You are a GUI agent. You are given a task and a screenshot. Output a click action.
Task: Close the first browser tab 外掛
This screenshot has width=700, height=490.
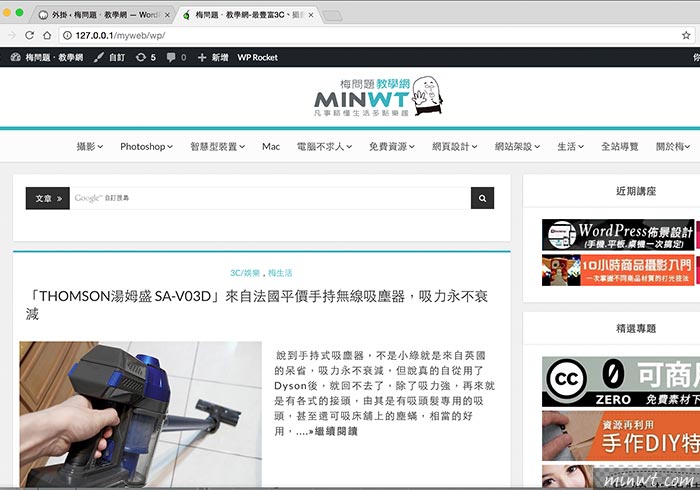[167, 15]
